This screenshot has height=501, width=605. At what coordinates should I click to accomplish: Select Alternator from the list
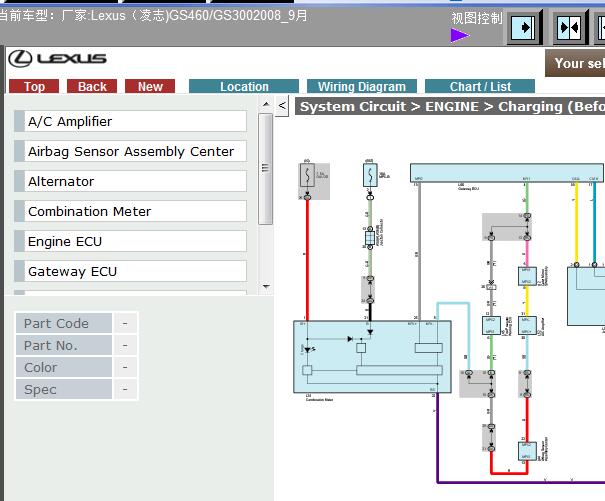pyautogui.click(x=130, y=181)
